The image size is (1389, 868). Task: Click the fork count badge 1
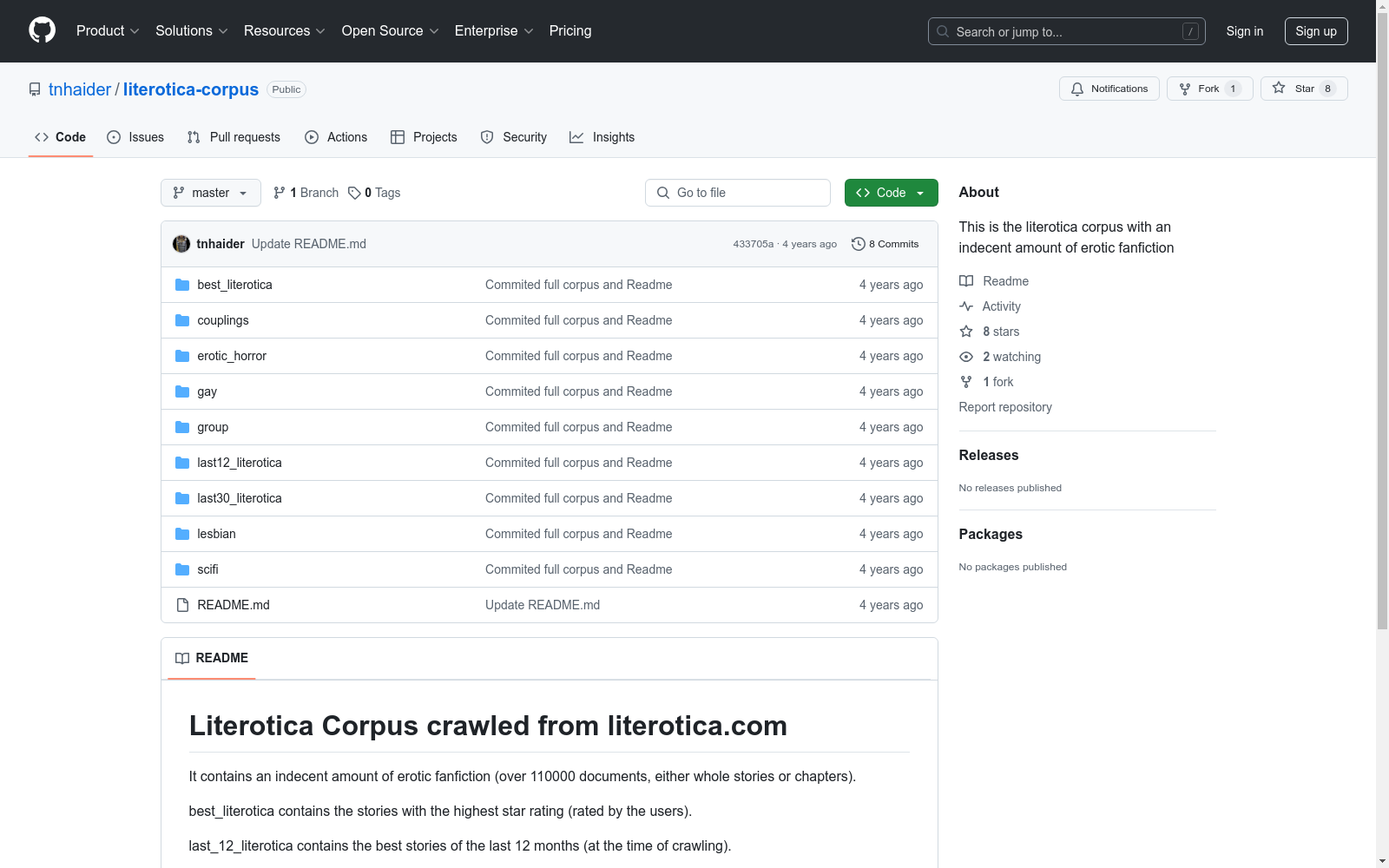coord(1233,89)
